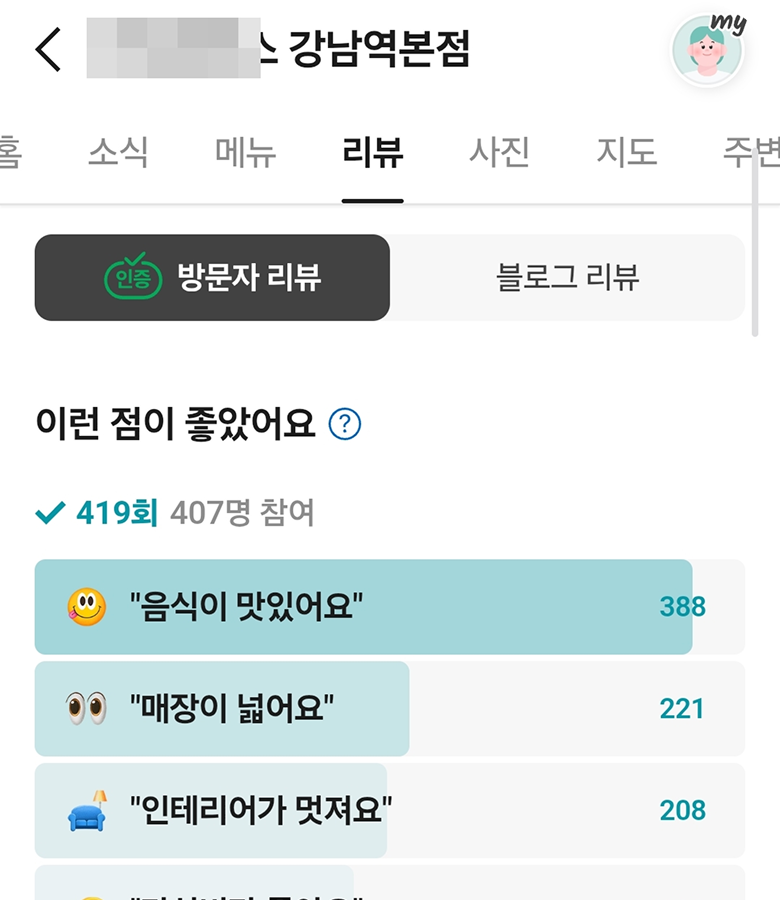780x900 pixels.
Task: Switch to 블로그 리뷰 toggle
Action: tap(567, 277)
